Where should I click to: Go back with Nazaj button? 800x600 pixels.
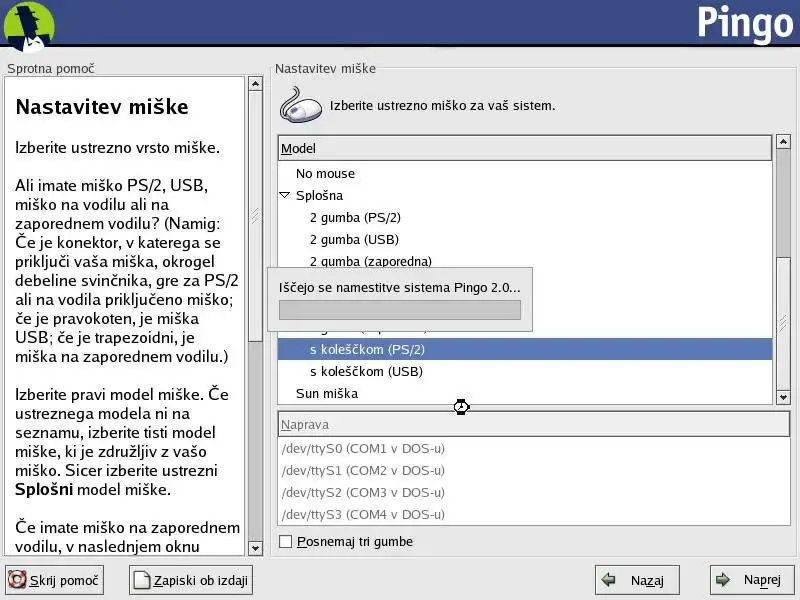(637, 580)
